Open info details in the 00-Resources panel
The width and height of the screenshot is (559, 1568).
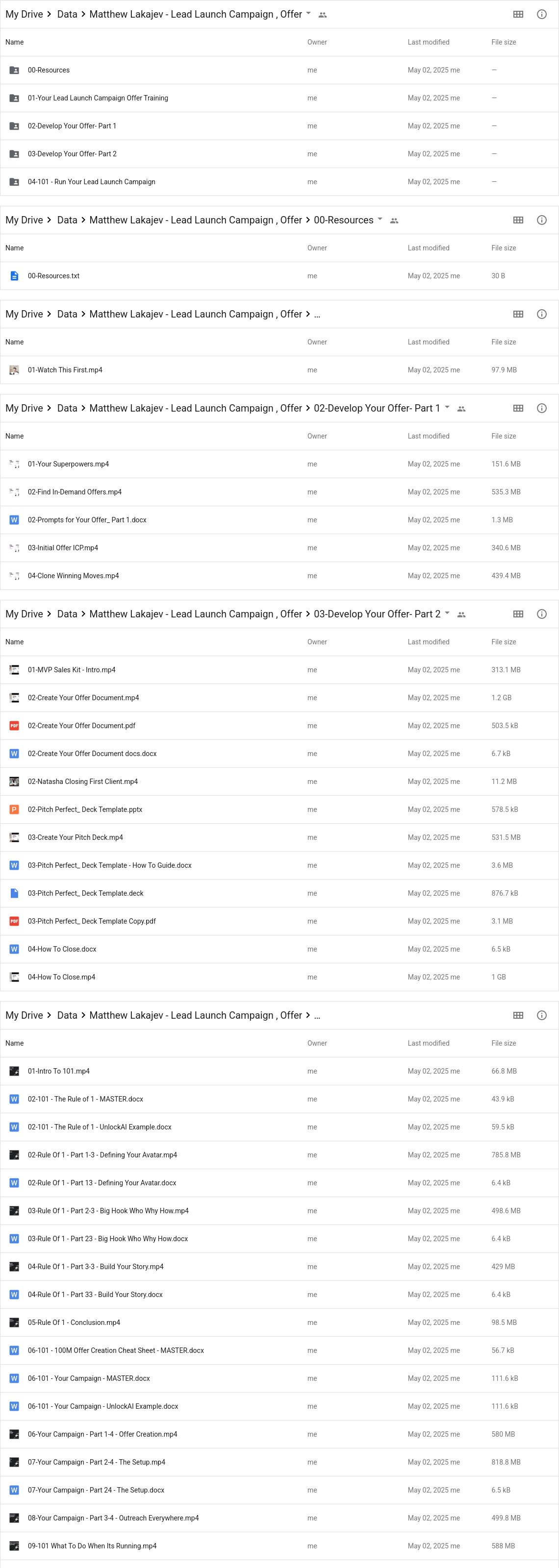pyautogui.click(x=541, y=220)
